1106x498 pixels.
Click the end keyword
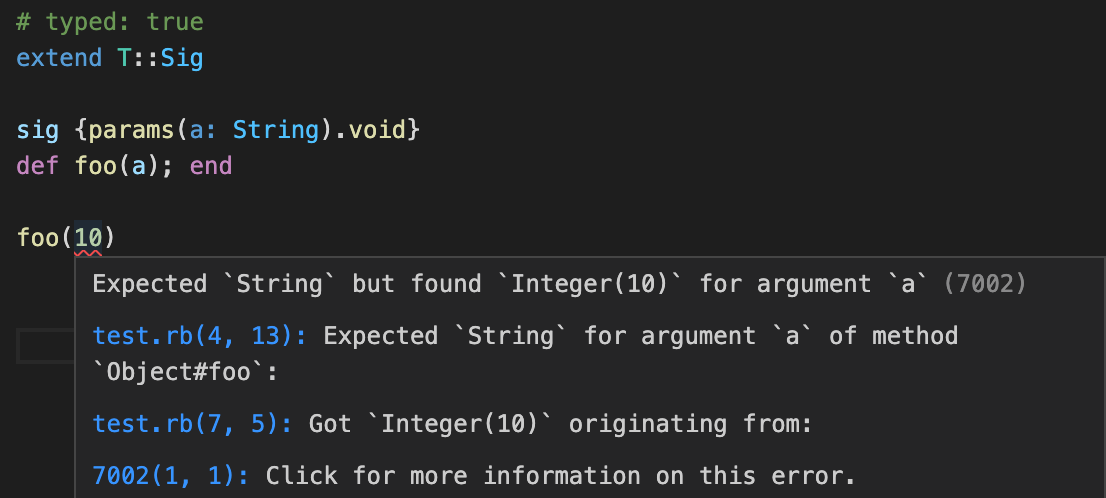(x=211, y=166)
